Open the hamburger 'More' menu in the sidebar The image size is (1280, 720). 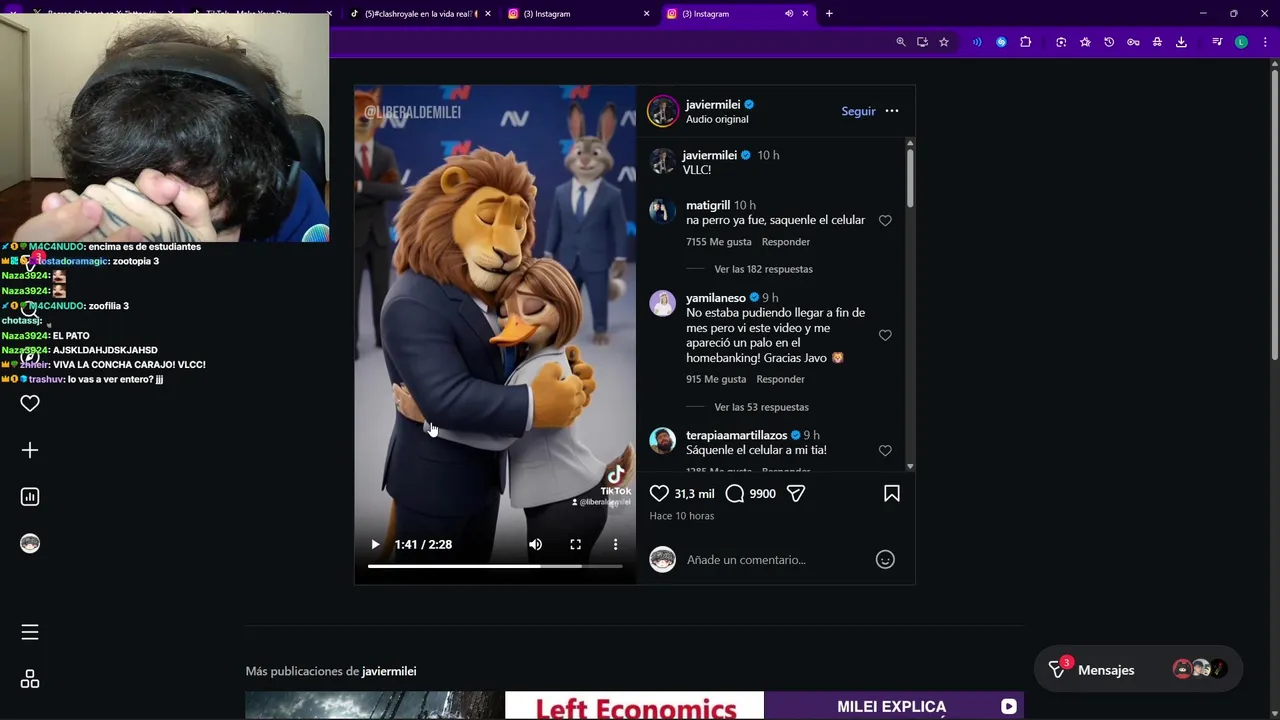pos(30,632)
